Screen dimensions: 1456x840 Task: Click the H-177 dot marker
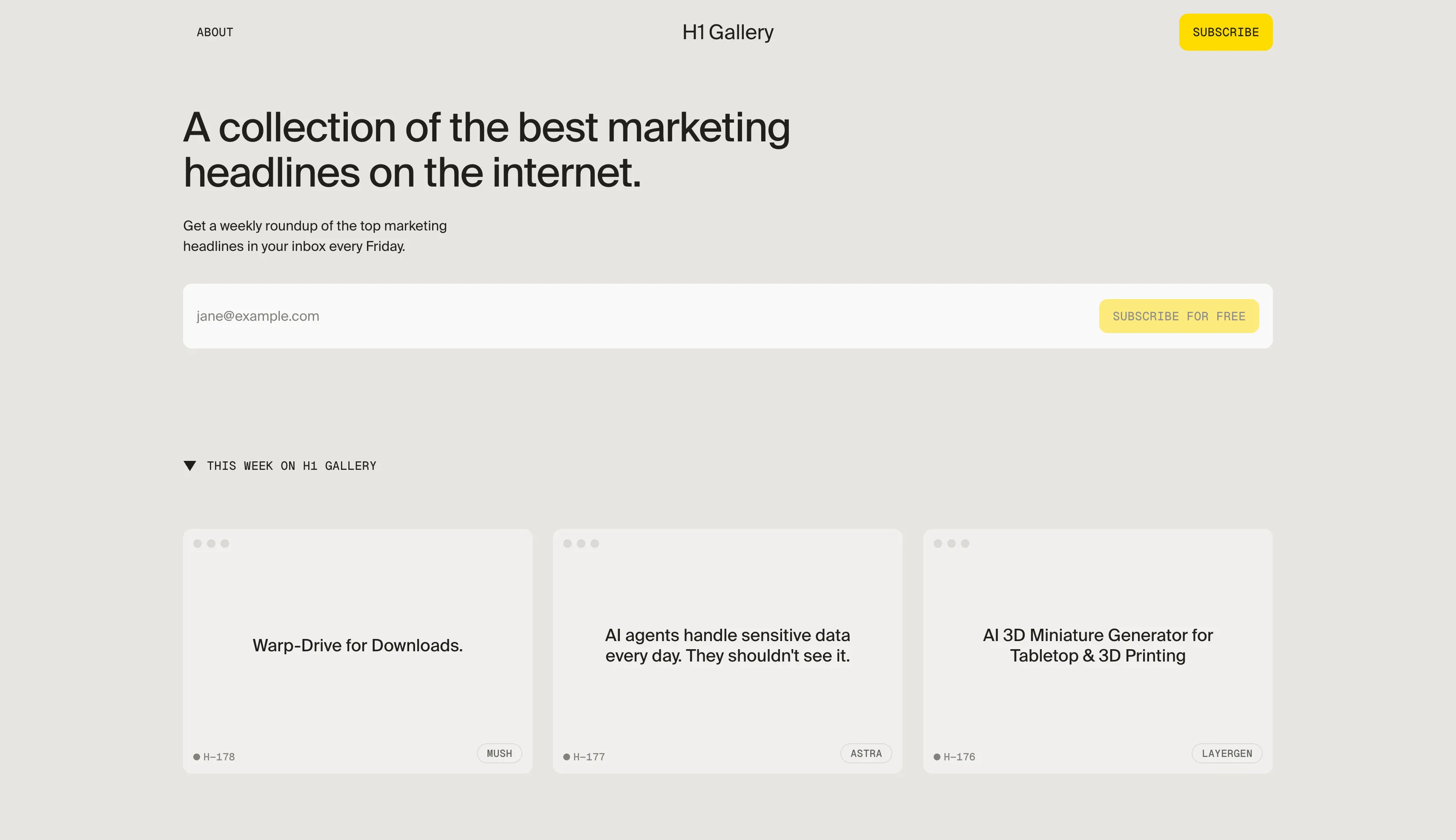click(x=566, y=757)
